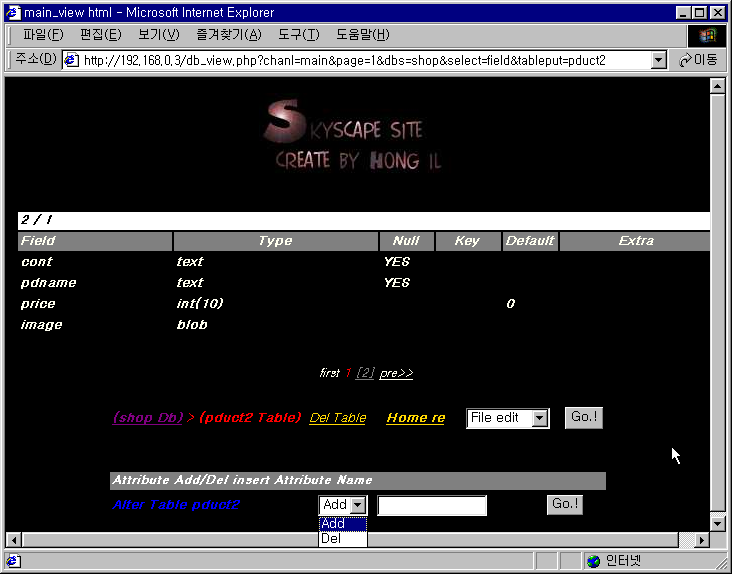Screen dimensions: 732x574
Task: Click the vertical scrollbar up arrow
Action: coord(717,85)
